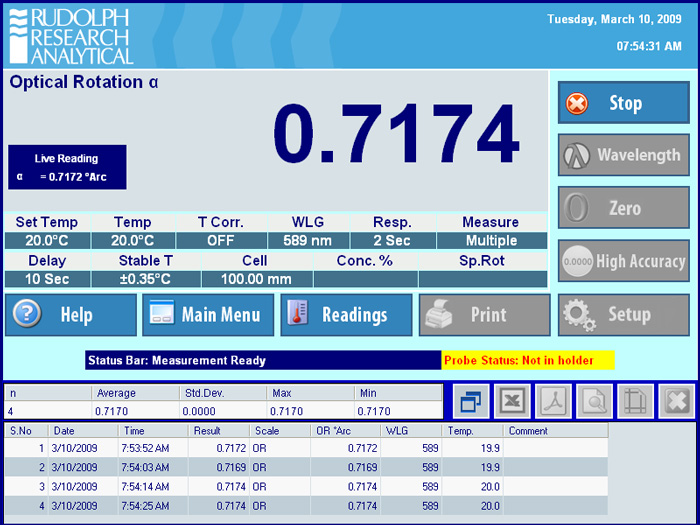700x525 pixels.
Task: Click the print preview magnifier icon
Action: (594, 401)
